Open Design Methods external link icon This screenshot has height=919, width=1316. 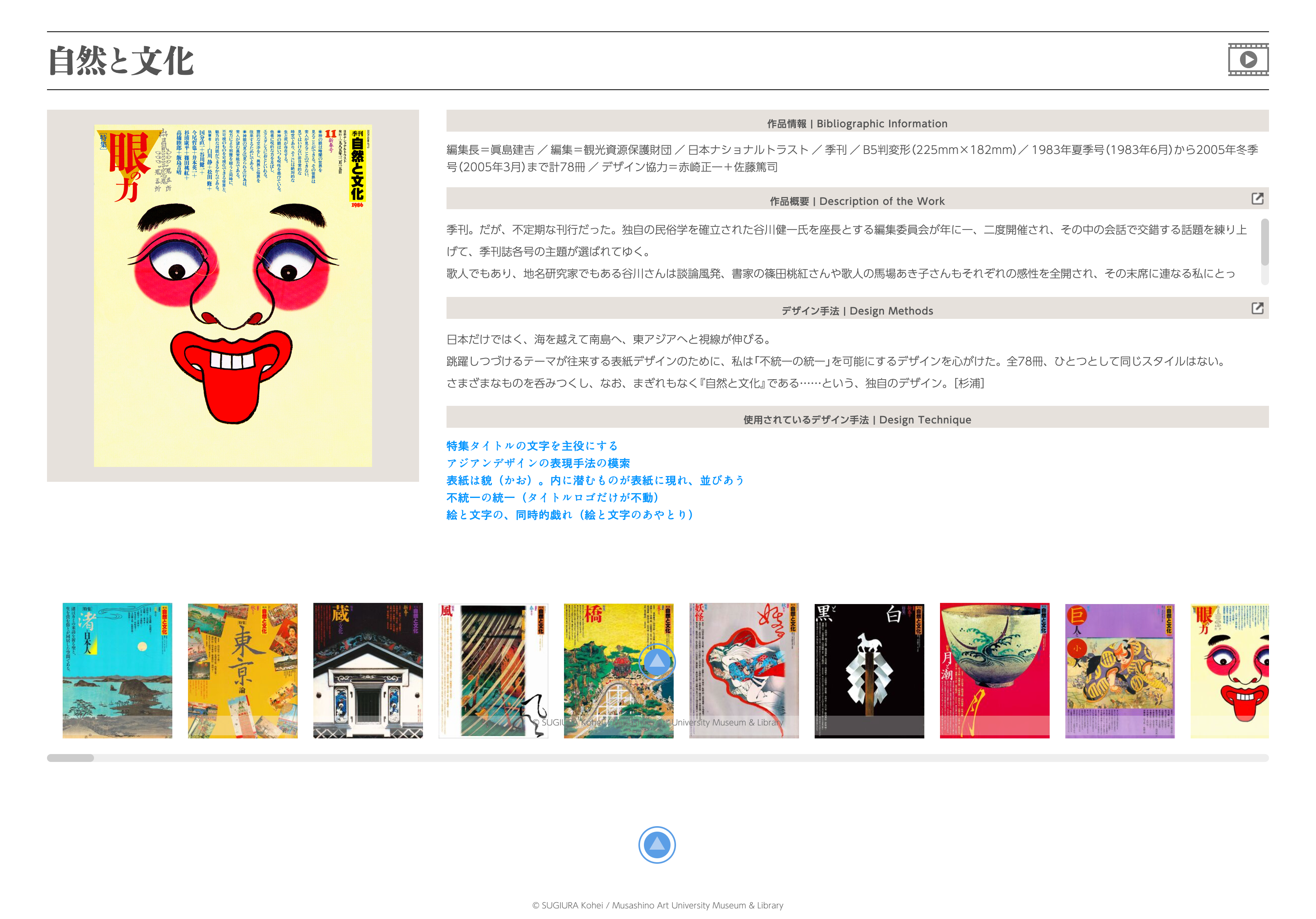click(x=1258, y=308)
